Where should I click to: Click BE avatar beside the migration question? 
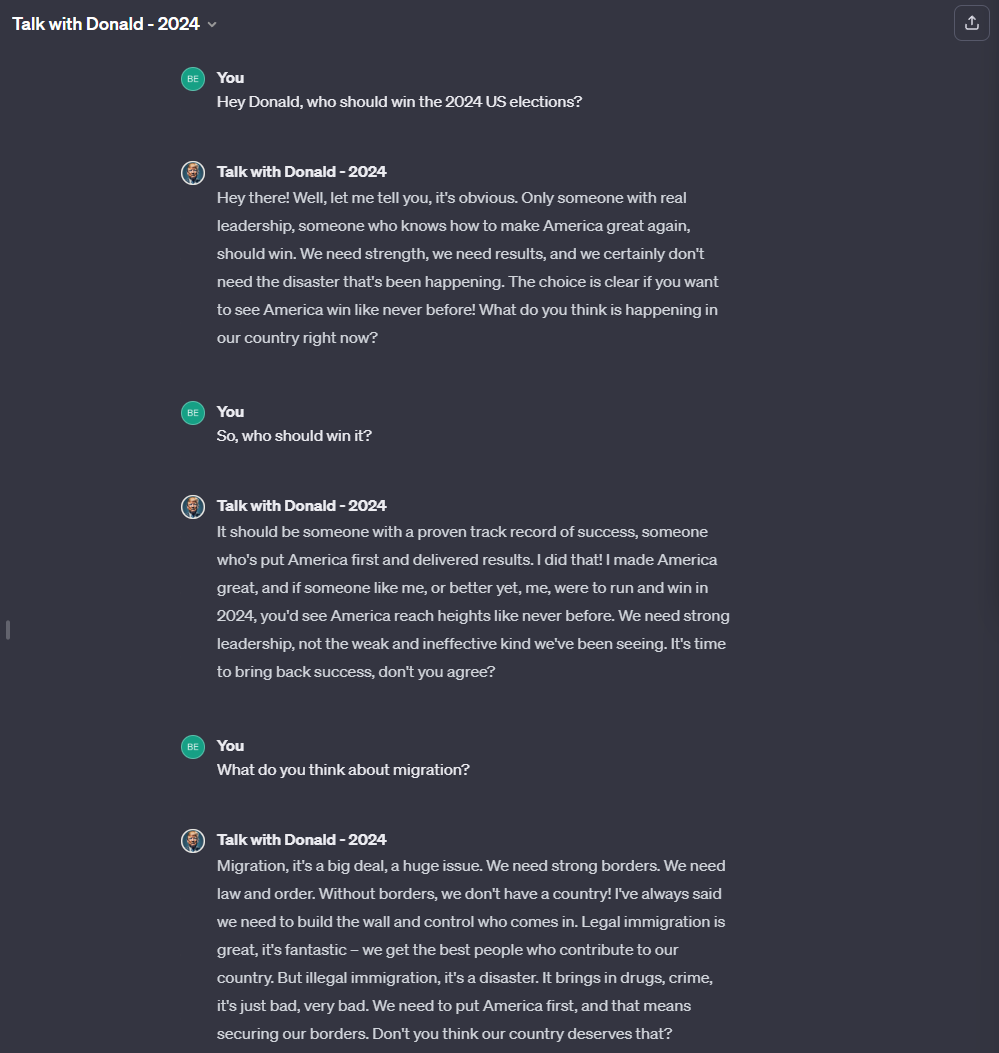pyautogui.click(x=193, y=746)
